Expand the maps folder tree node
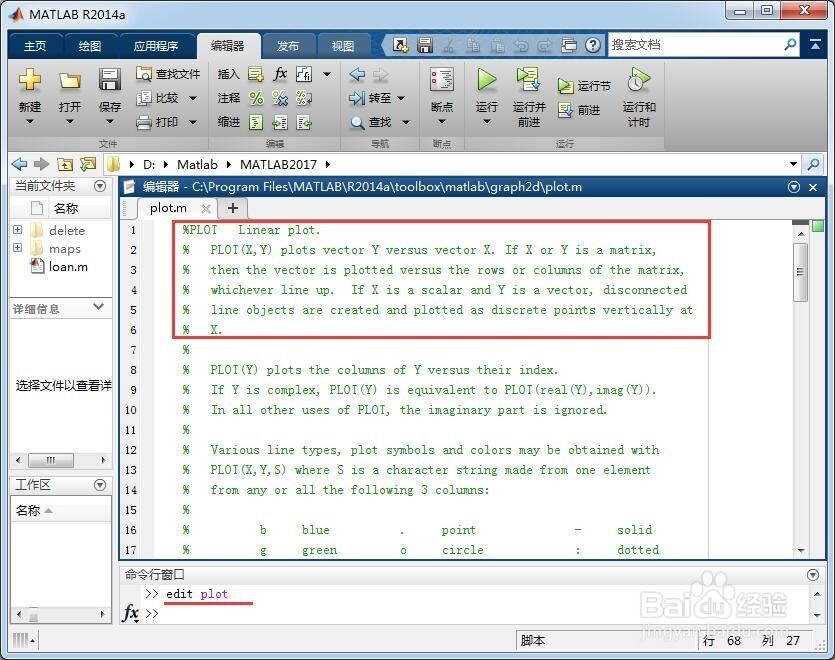 click(18, 248)
